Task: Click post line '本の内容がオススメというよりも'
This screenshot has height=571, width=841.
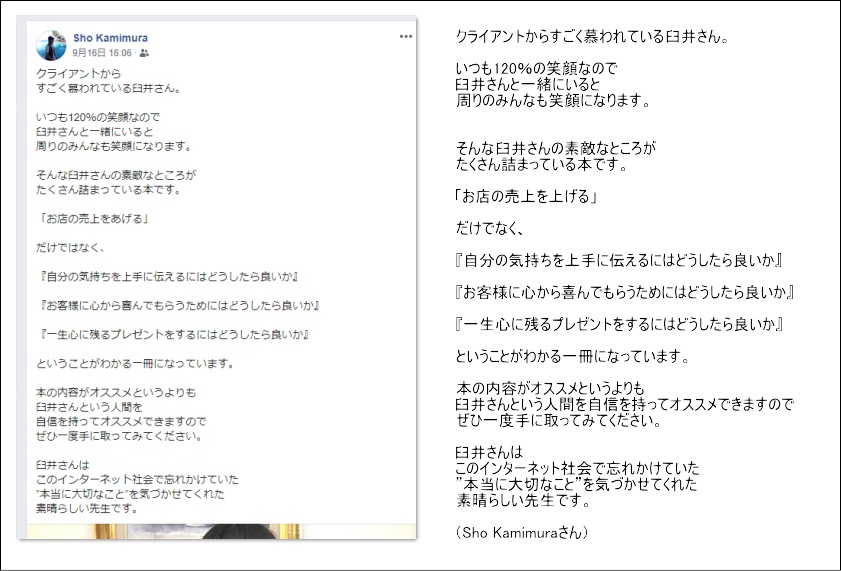Action: tap(116, 392)
